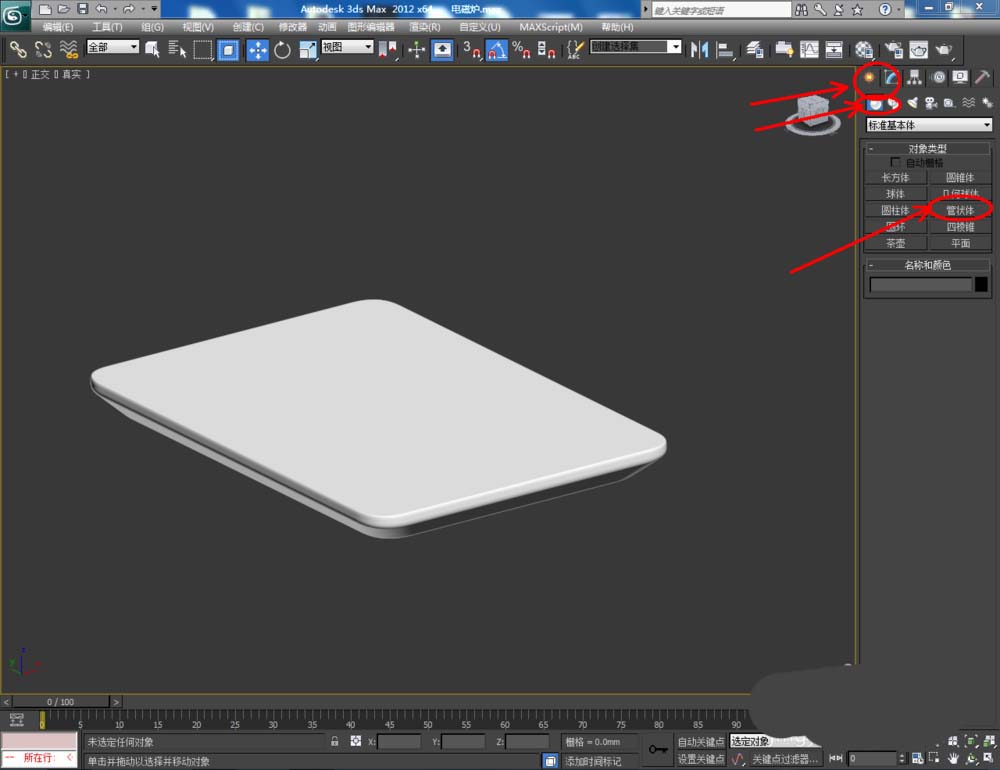
Task: Activate the Rotate tool
Action: pos(282,49)
